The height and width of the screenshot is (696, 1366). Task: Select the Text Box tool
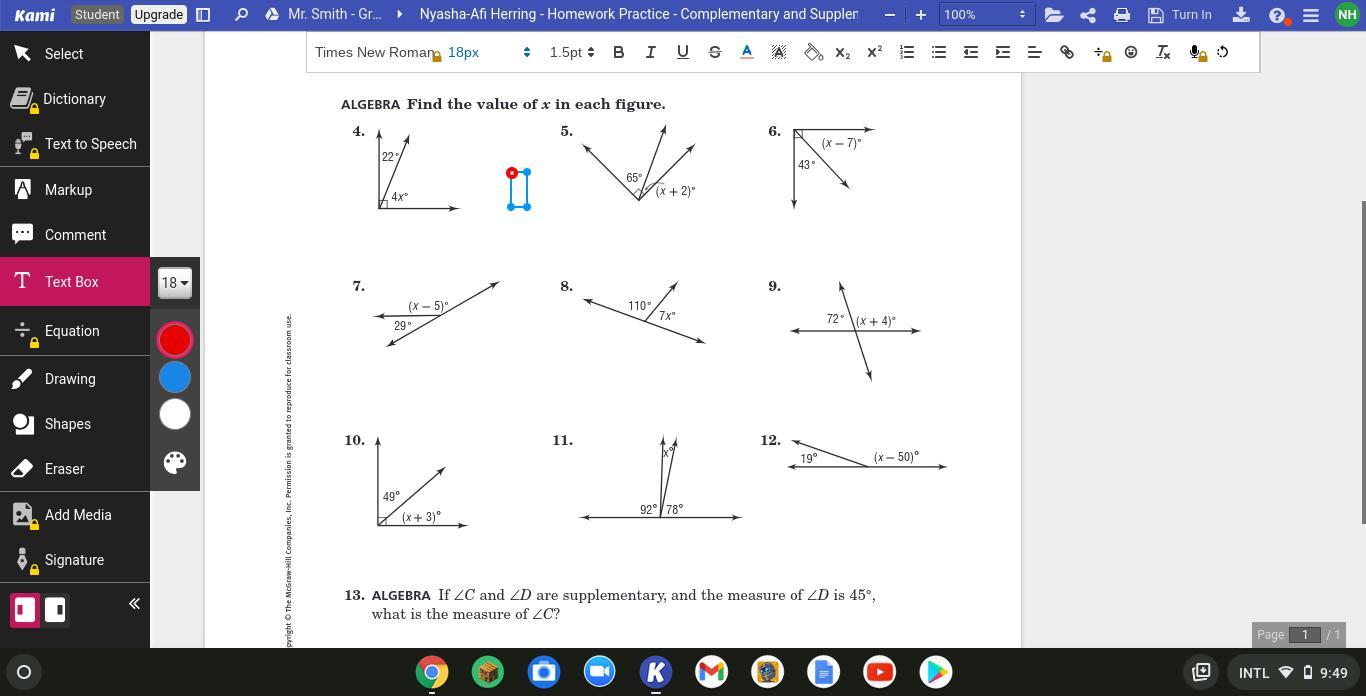click(75, 282)
